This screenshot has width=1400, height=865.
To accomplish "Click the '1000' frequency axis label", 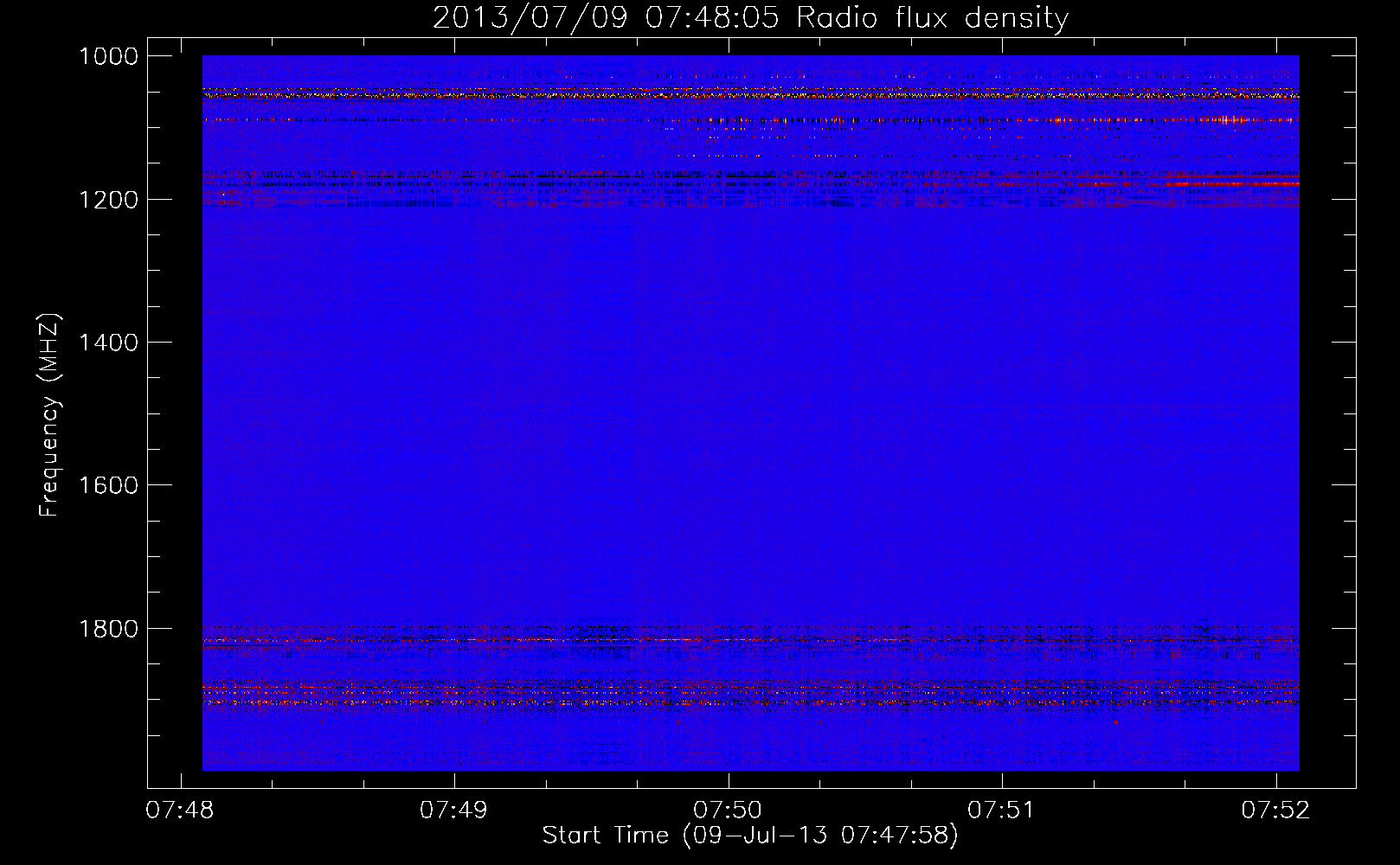I will click(108, 56).
